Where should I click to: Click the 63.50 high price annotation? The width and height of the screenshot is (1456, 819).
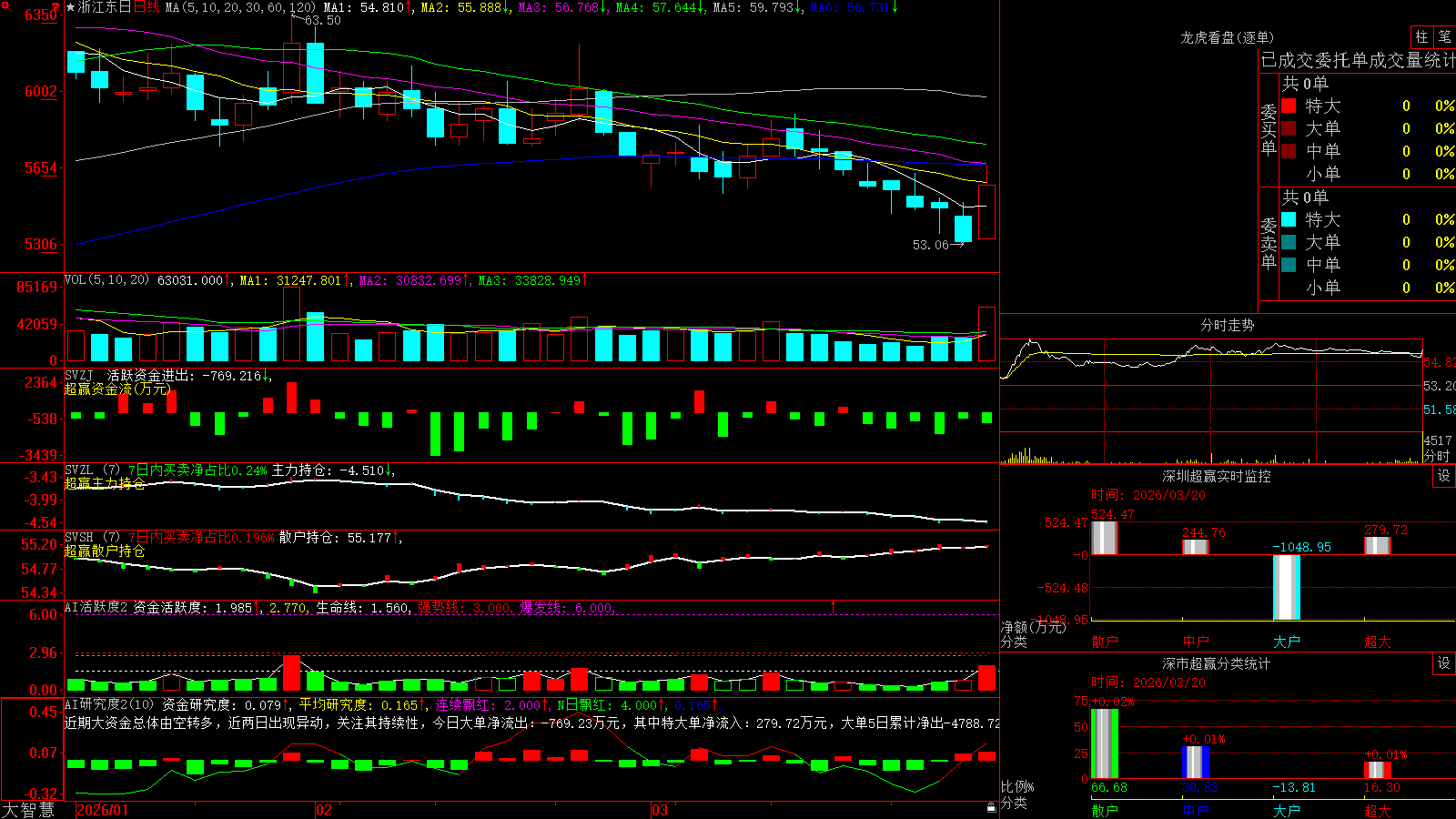click(x=323, y=20)
